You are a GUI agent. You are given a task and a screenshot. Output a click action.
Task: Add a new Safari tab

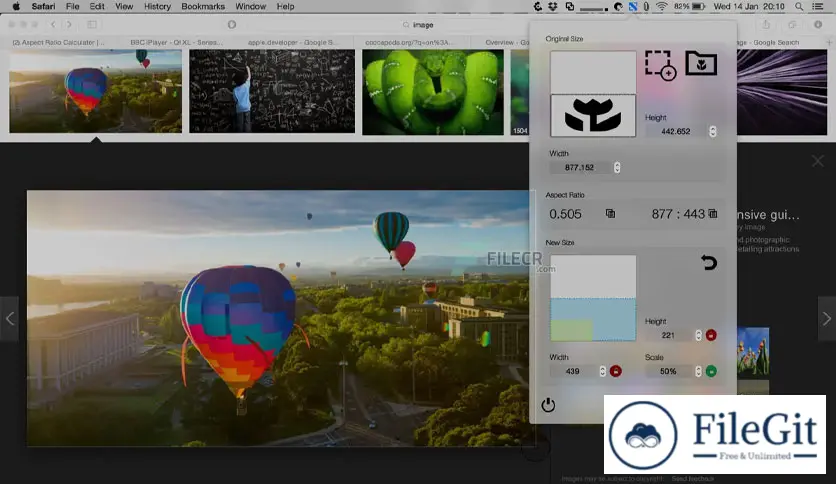point(829,42)
